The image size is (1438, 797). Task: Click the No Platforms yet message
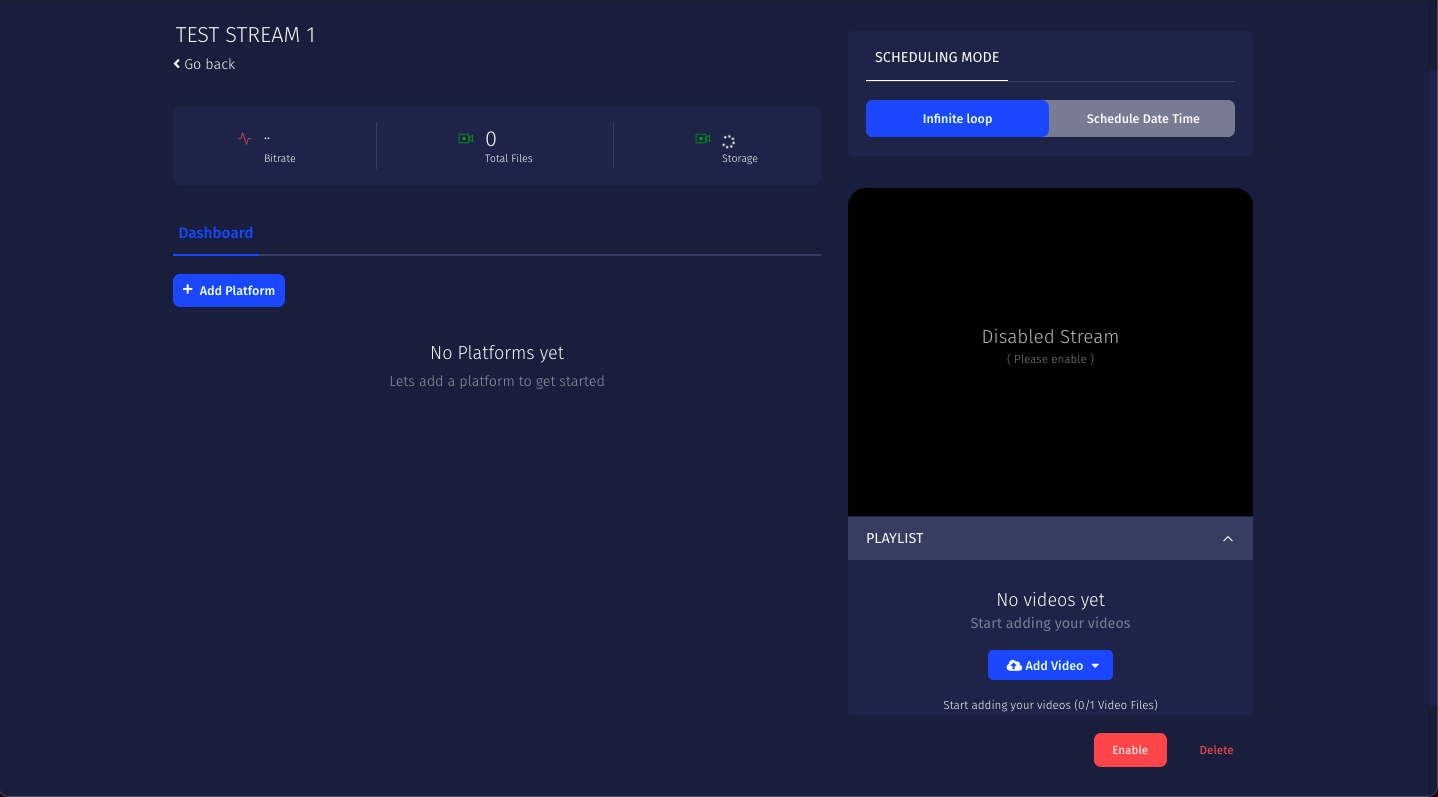pos(497,353)
